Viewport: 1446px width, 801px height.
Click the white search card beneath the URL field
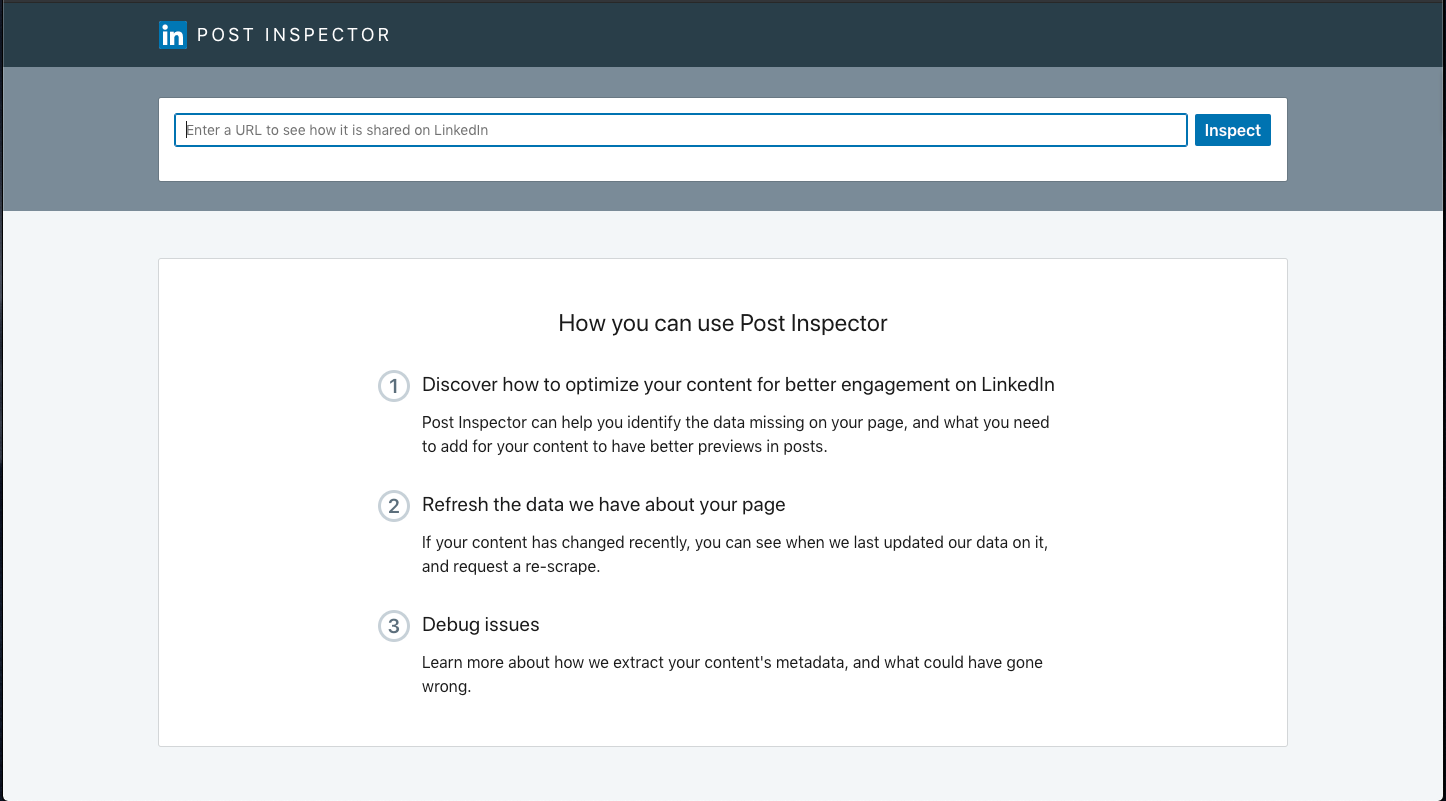tap(722, 165)
